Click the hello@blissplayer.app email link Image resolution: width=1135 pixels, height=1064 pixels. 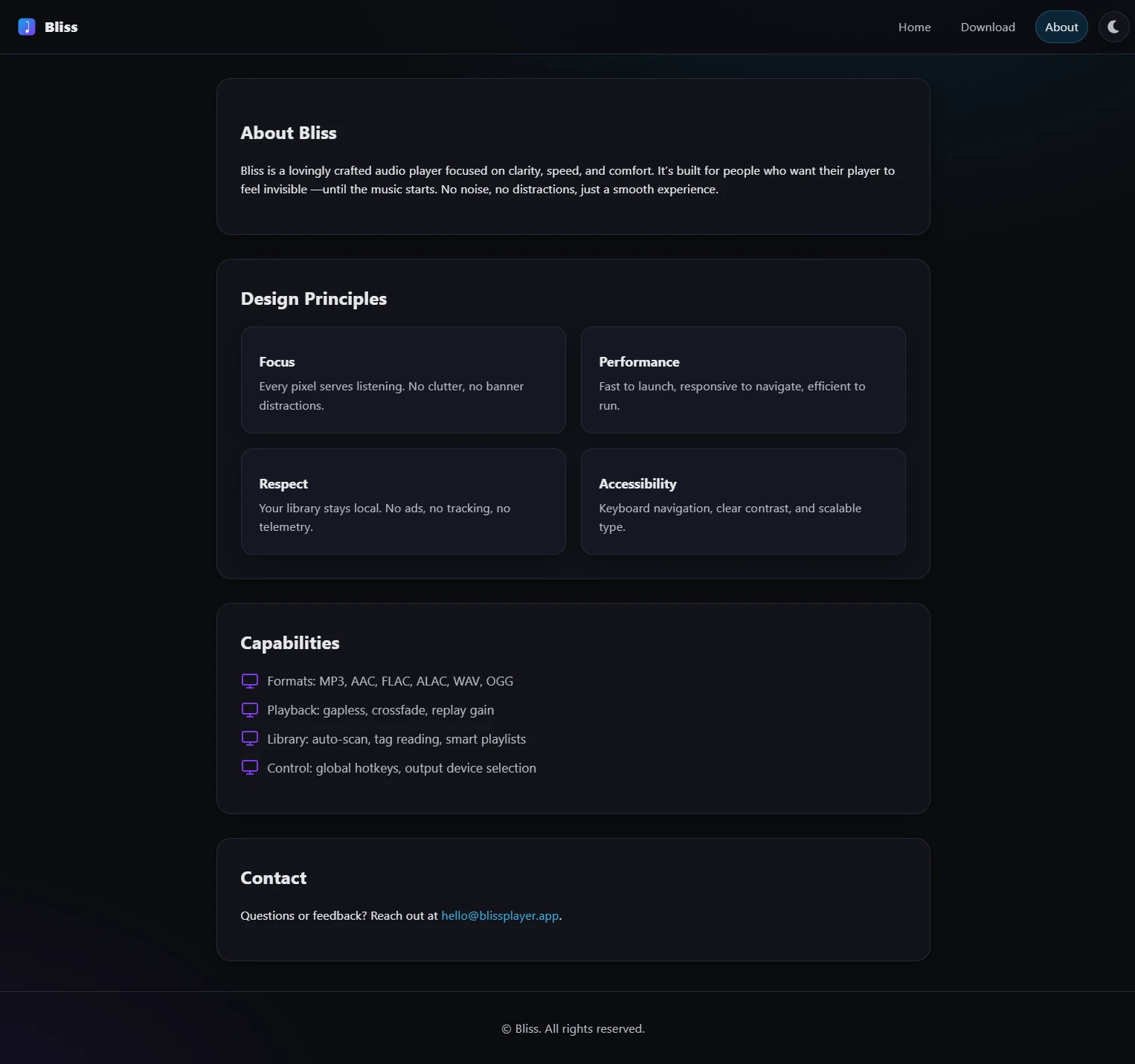click(x=500, y=915)
